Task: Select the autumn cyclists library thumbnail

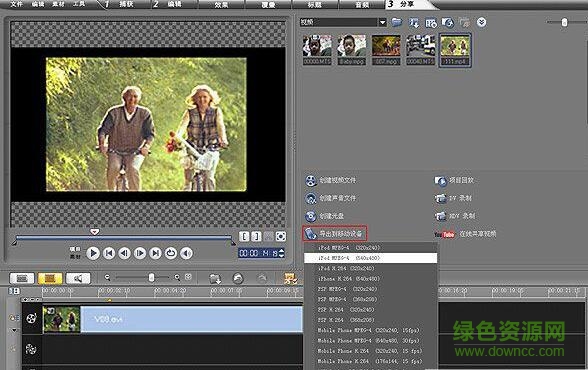Action: click(x=386, y=50)
